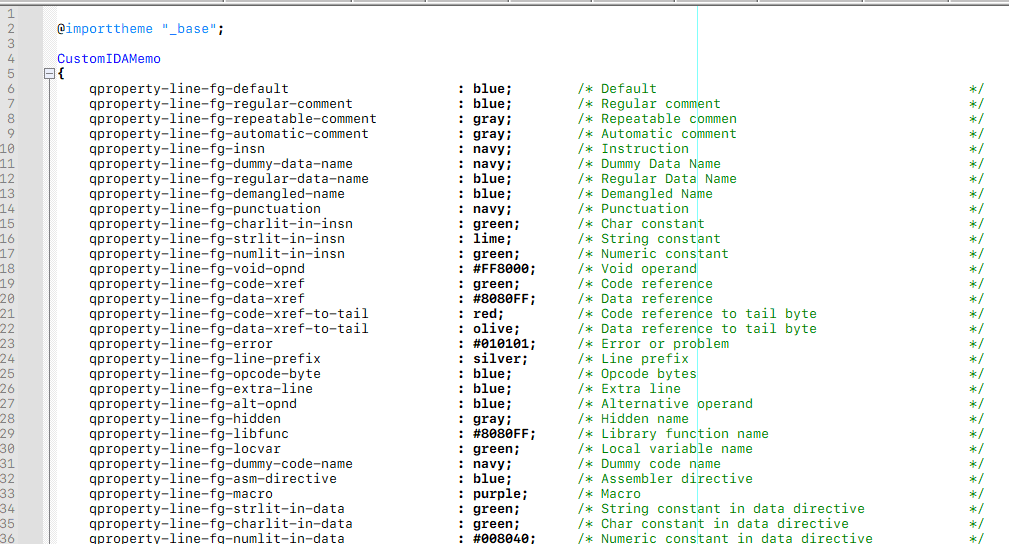Image resolution: width=1009 pixels, height=544 pixels.
Task: Click the '/* Error or problem' comment
Action: 653,344
